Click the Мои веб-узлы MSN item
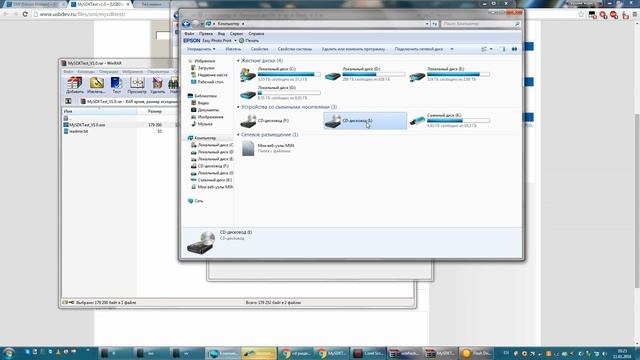Image resolution: width=640 pixels, height=360 pixels. 267,148
